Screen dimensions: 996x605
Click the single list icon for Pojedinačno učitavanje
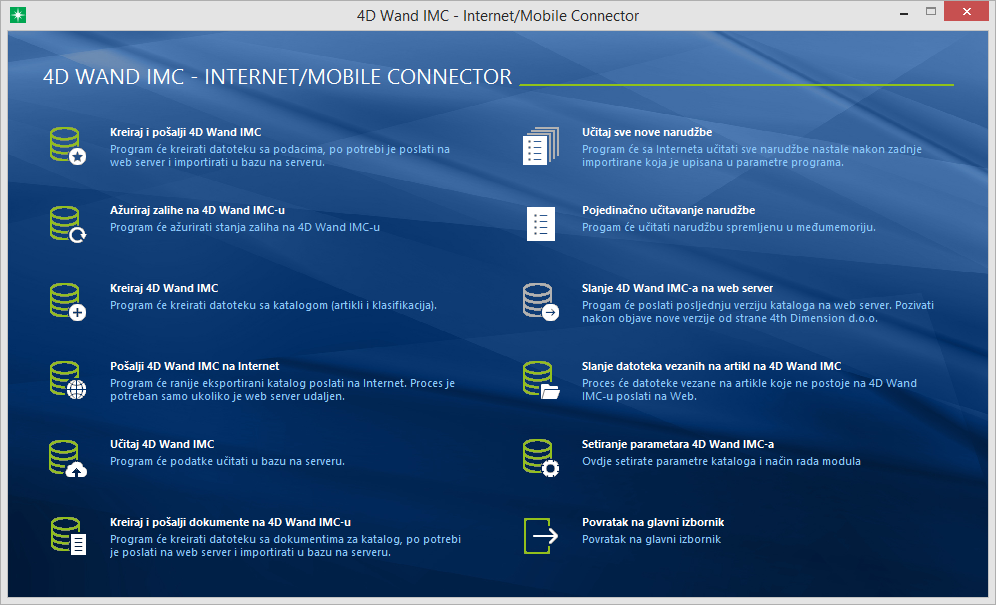541,224
